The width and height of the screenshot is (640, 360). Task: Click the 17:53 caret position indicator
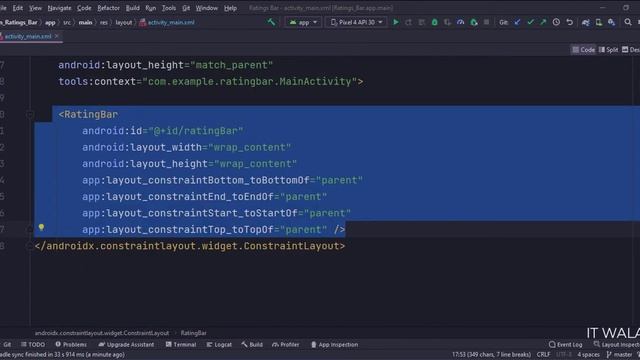click(491, 355)
